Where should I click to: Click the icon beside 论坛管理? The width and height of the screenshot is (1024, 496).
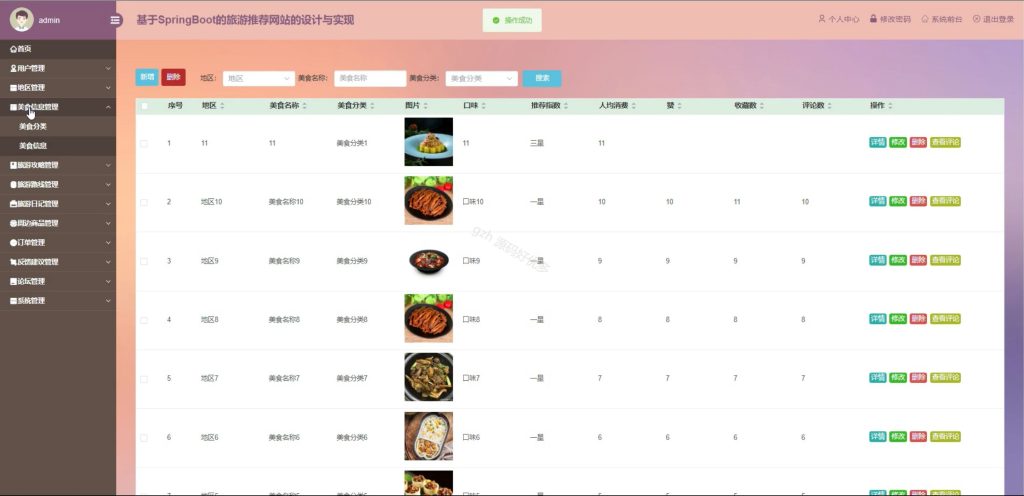(13, 281)
